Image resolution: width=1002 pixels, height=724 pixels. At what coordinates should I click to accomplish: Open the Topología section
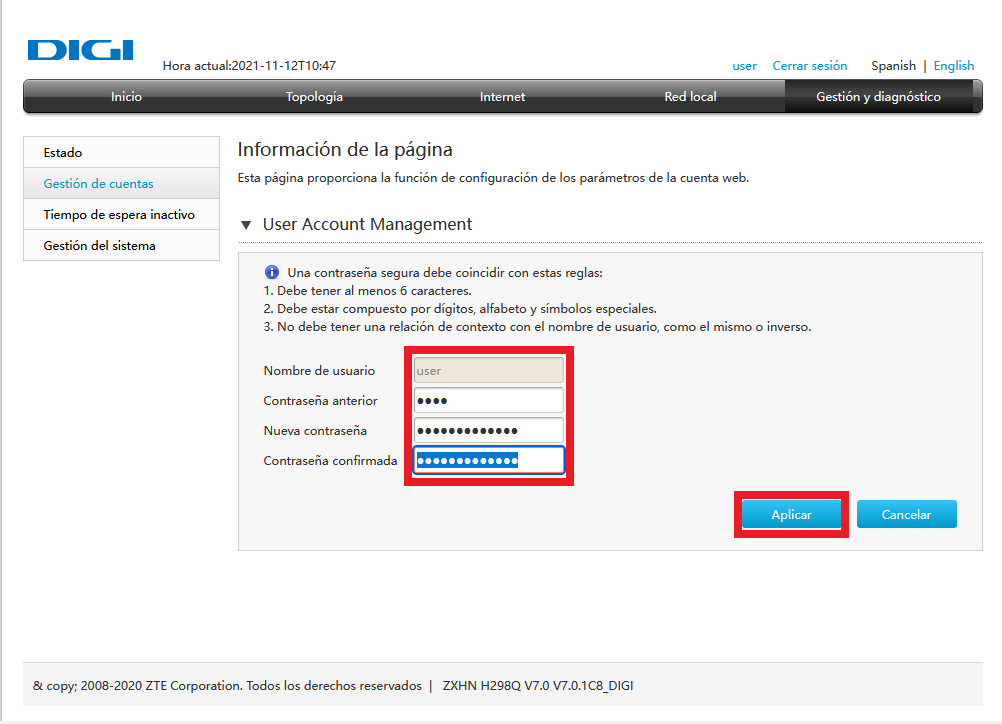pyautogui.click(x=315, y=96)
